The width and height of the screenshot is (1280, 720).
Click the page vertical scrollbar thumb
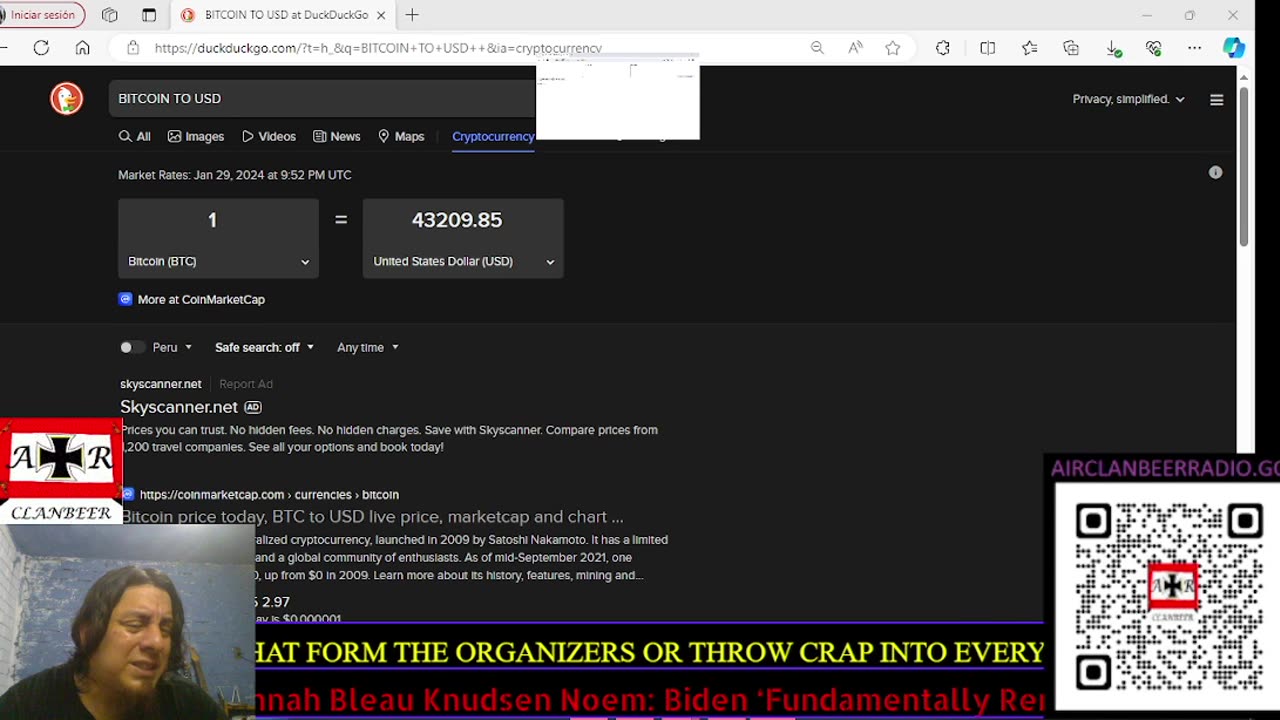pos(1244,167)
